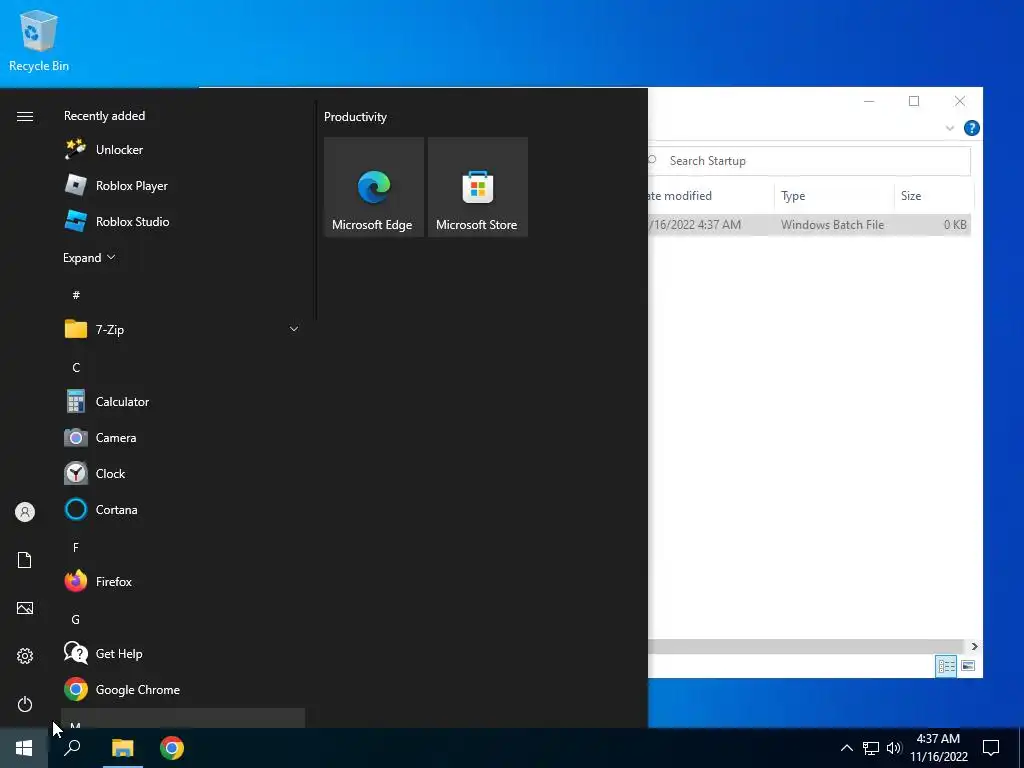Switch Explorer to details view icon
Screen dimensions: 1024x768
(x=946, y=665)
